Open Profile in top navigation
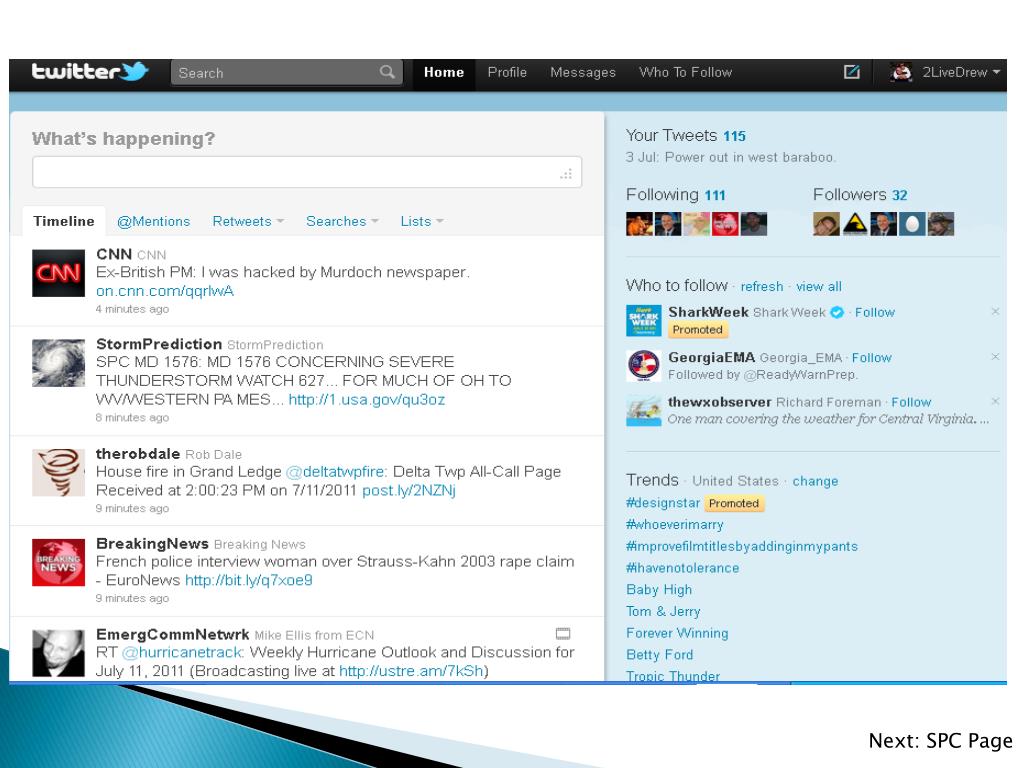The height and width of the screenshot is (768, 1024). pos(507,72)
